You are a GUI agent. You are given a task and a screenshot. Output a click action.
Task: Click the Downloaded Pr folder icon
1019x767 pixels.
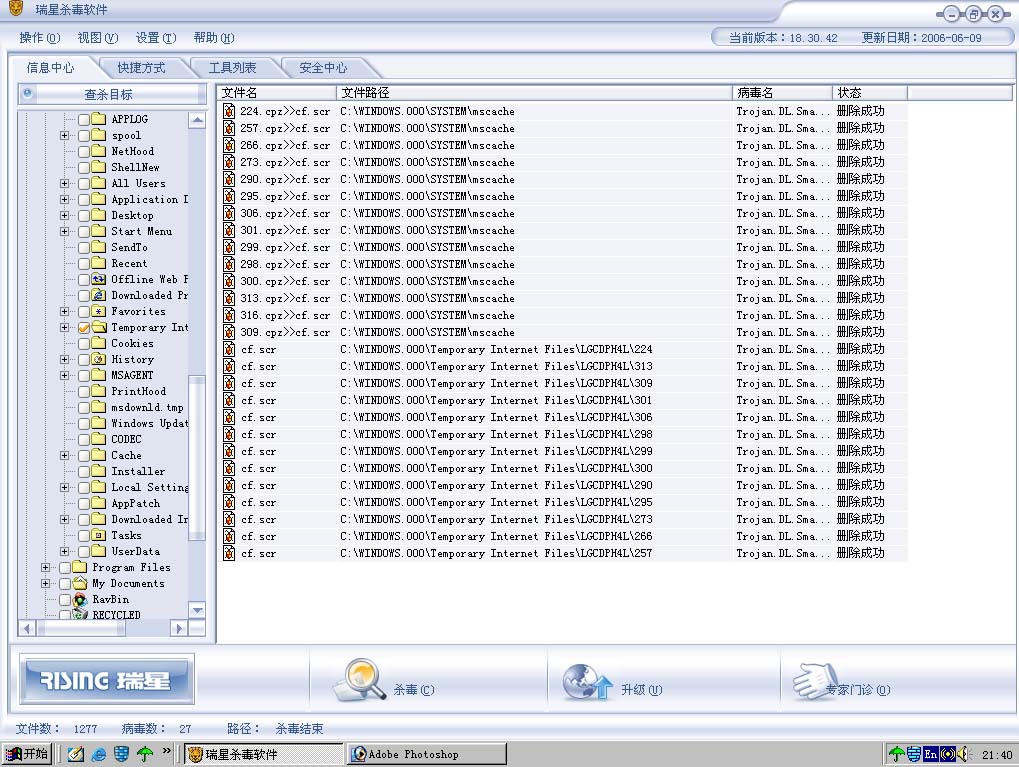click(x=99, y=295)
